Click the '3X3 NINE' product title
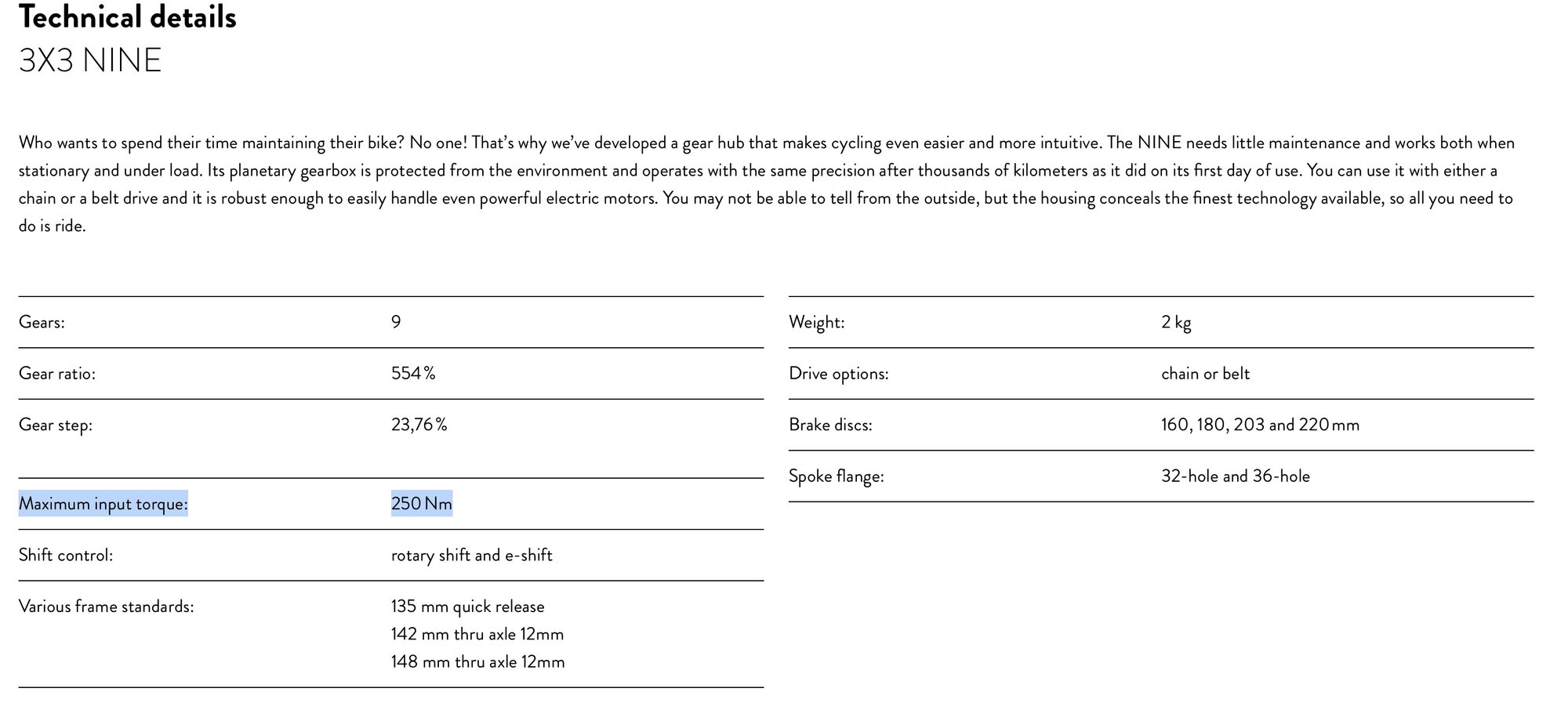The image size is (1568, 710). coord(90,61)
